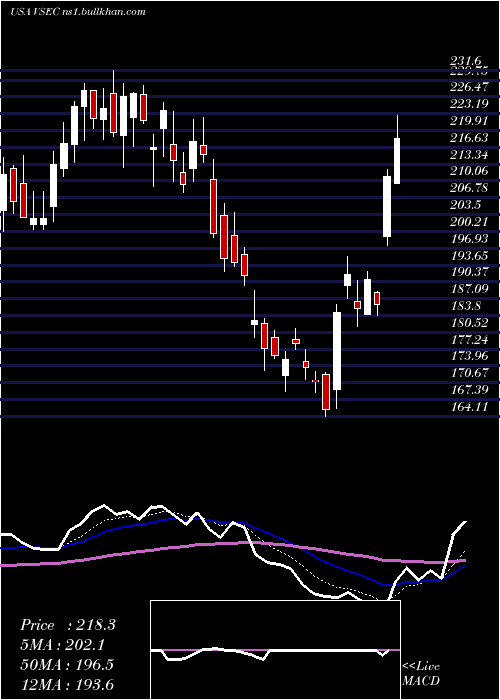Click the 'Price : 218.3' readout
The height and width of the screenshot is (700, 500).
(x=68, y=625)
